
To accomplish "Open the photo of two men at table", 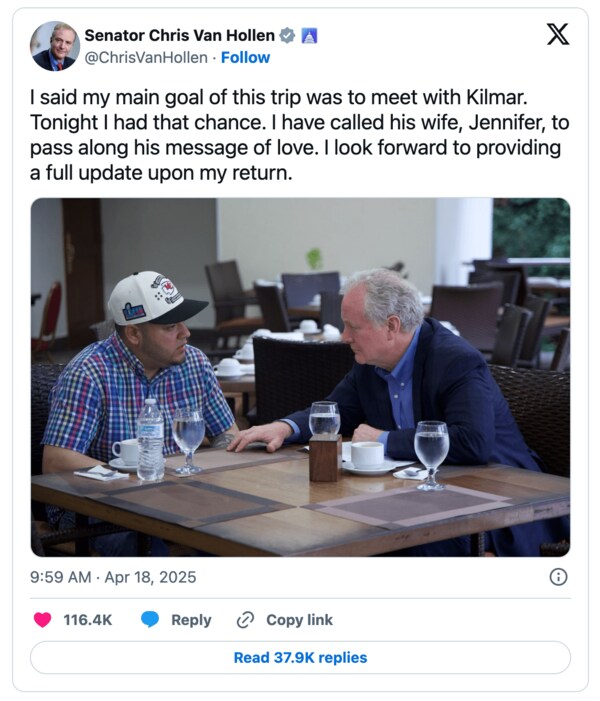I will click(x=300, y=377).
